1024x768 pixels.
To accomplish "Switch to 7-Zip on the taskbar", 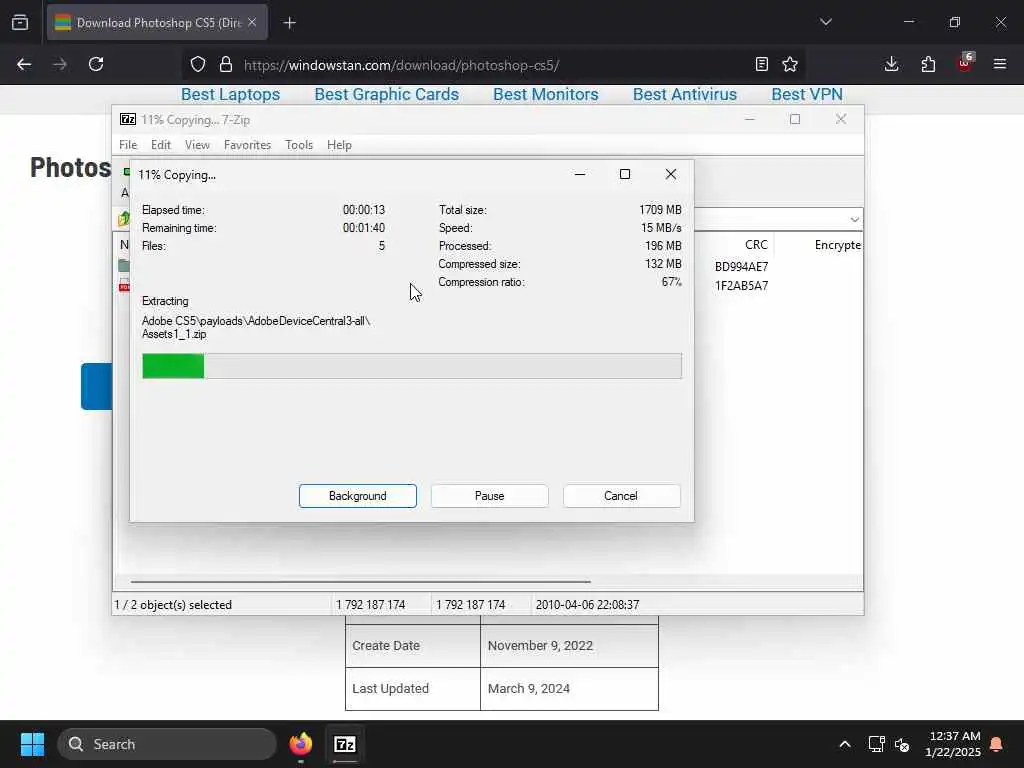I will click(345, 744).
